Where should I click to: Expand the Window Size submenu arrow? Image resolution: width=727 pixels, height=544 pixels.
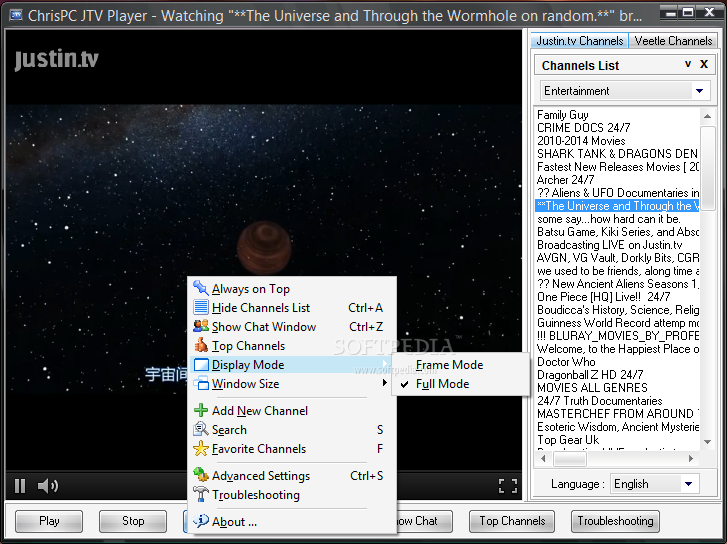point(384,383)
